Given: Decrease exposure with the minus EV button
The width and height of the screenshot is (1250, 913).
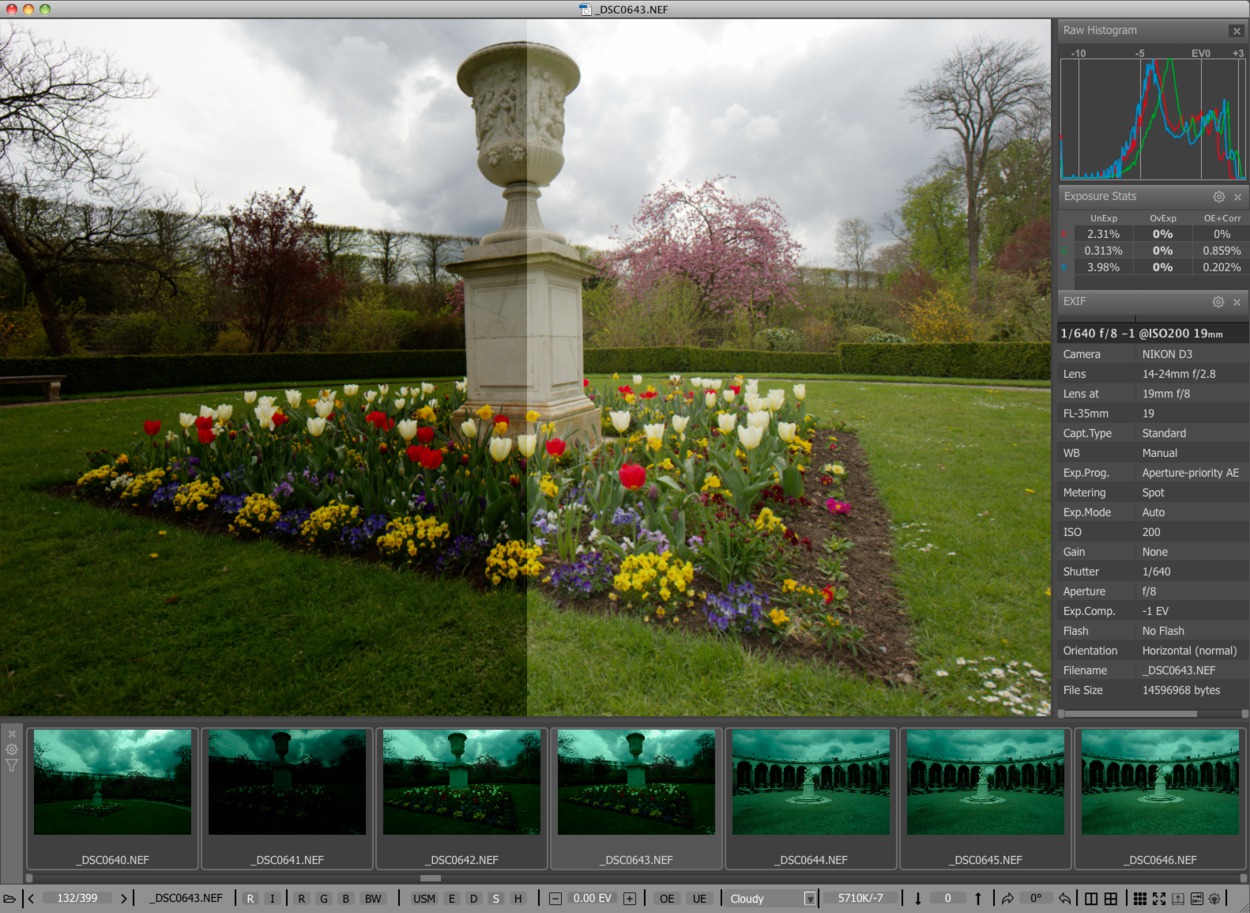Looking at the screenshot, I should pos(555,898).
